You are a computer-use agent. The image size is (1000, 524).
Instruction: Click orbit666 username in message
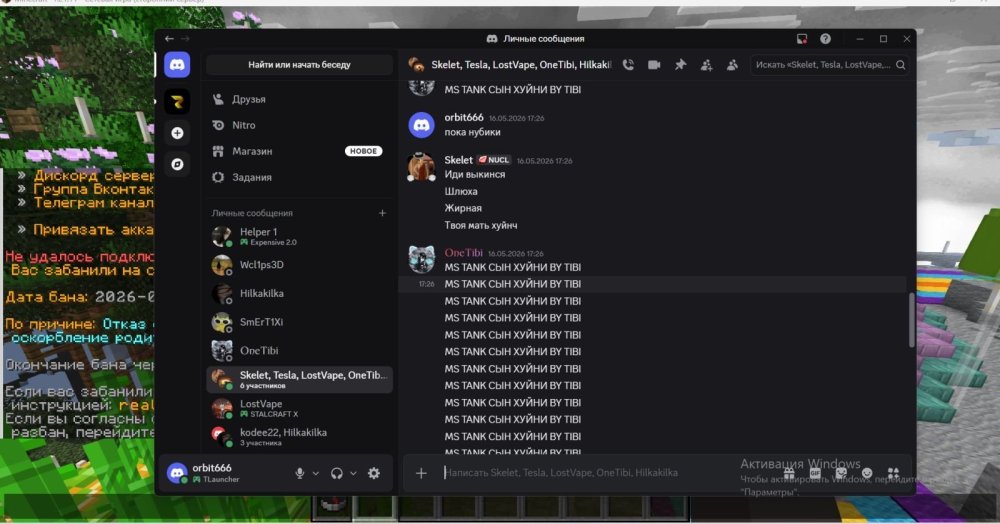[x=464, y=117]
